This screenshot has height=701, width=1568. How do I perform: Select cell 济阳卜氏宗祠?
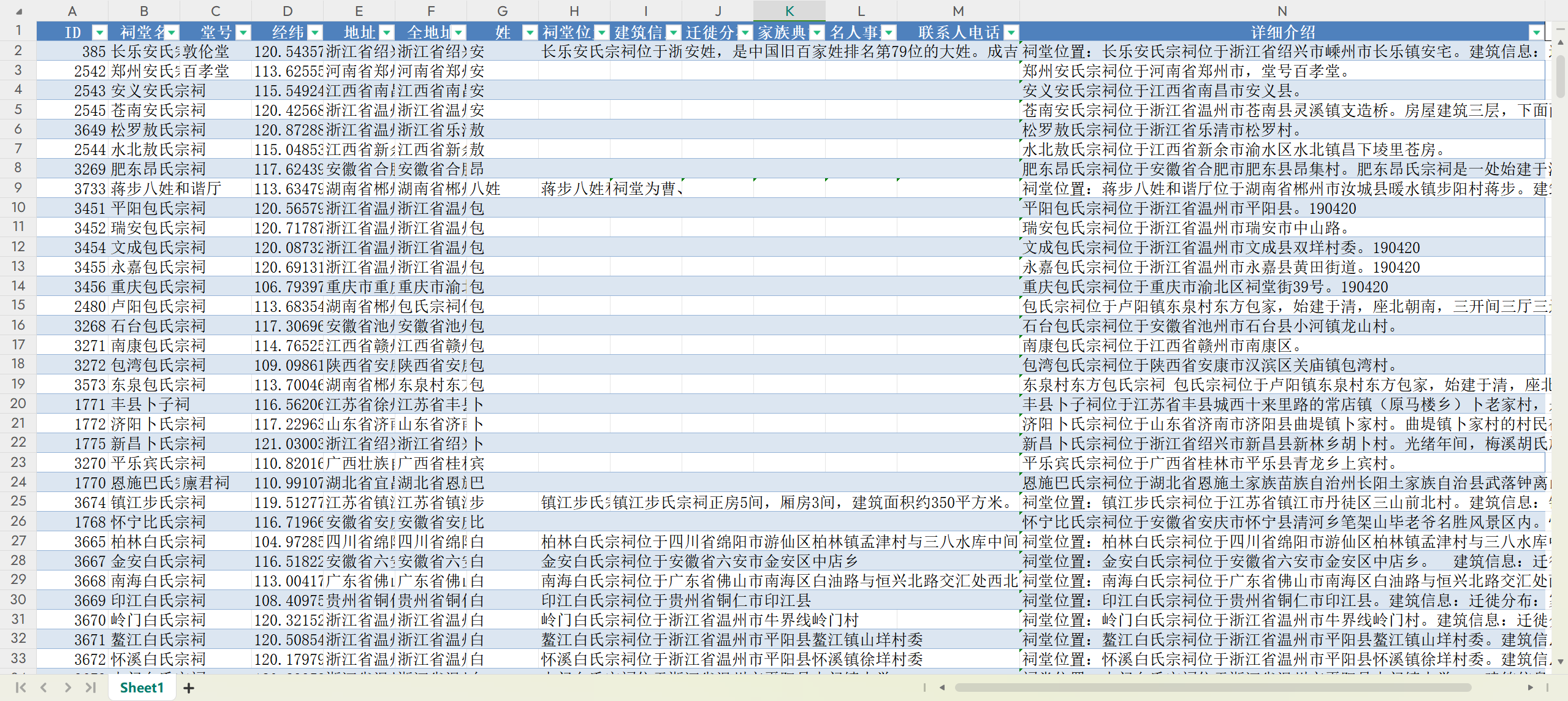[x=144, y=424]
